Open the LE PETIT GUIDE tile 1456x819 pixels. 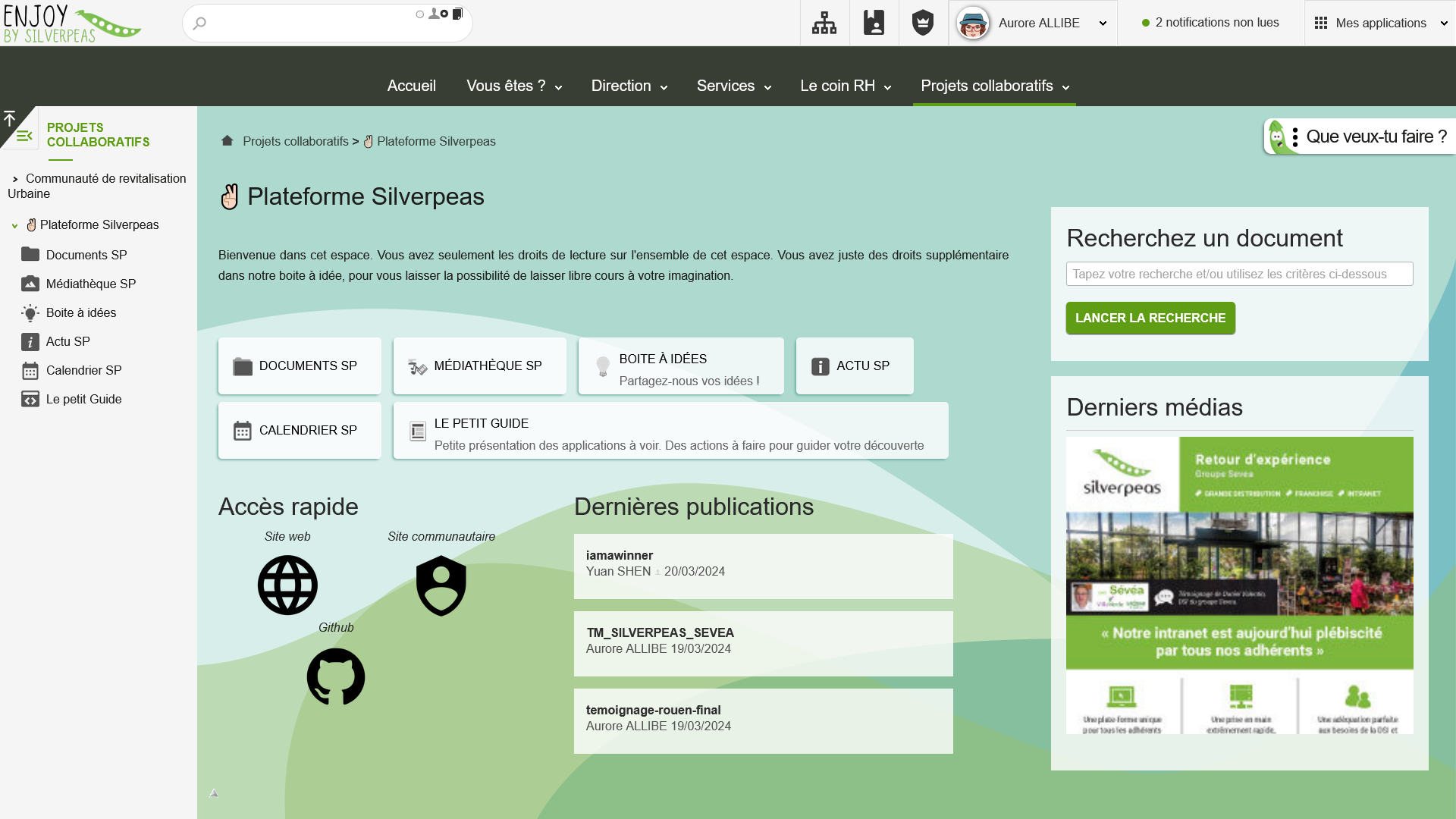point(670,430)
